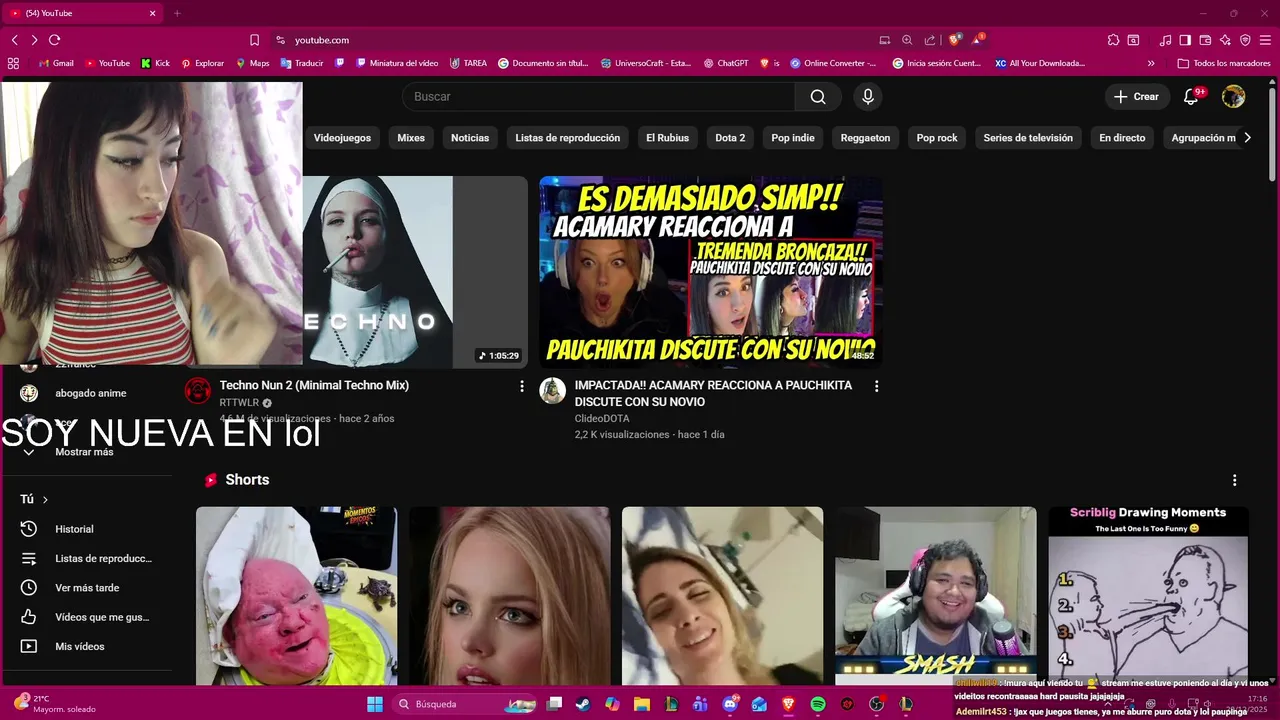Select the Dota 2 category chip
1280x720 pixels.
pyautogui.click(x=730, y=138)
